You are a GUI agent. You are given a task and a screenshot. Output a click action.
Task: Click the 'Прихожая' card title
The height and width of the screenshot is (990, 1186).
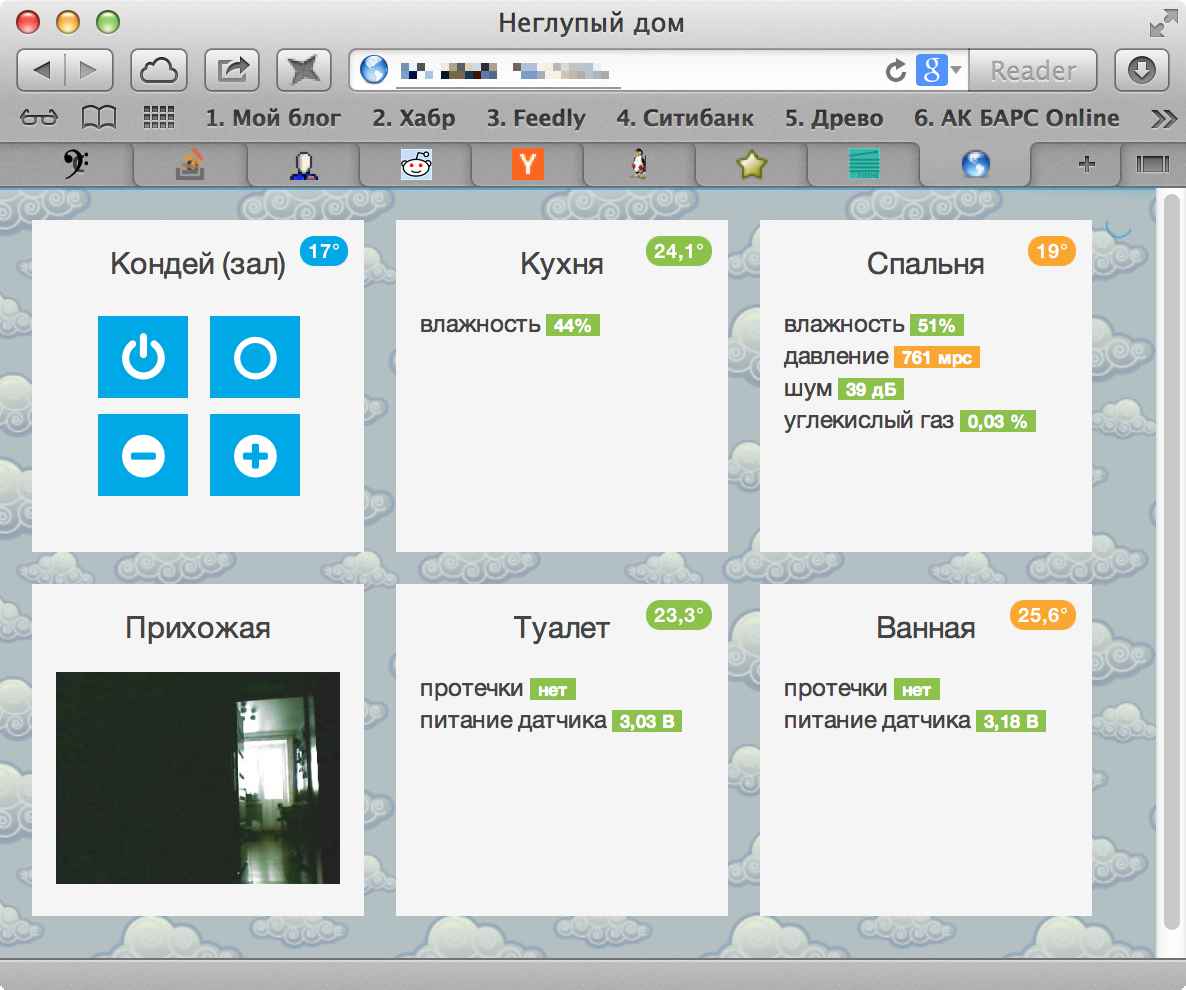pyautogui.click(x=197, y=628)
